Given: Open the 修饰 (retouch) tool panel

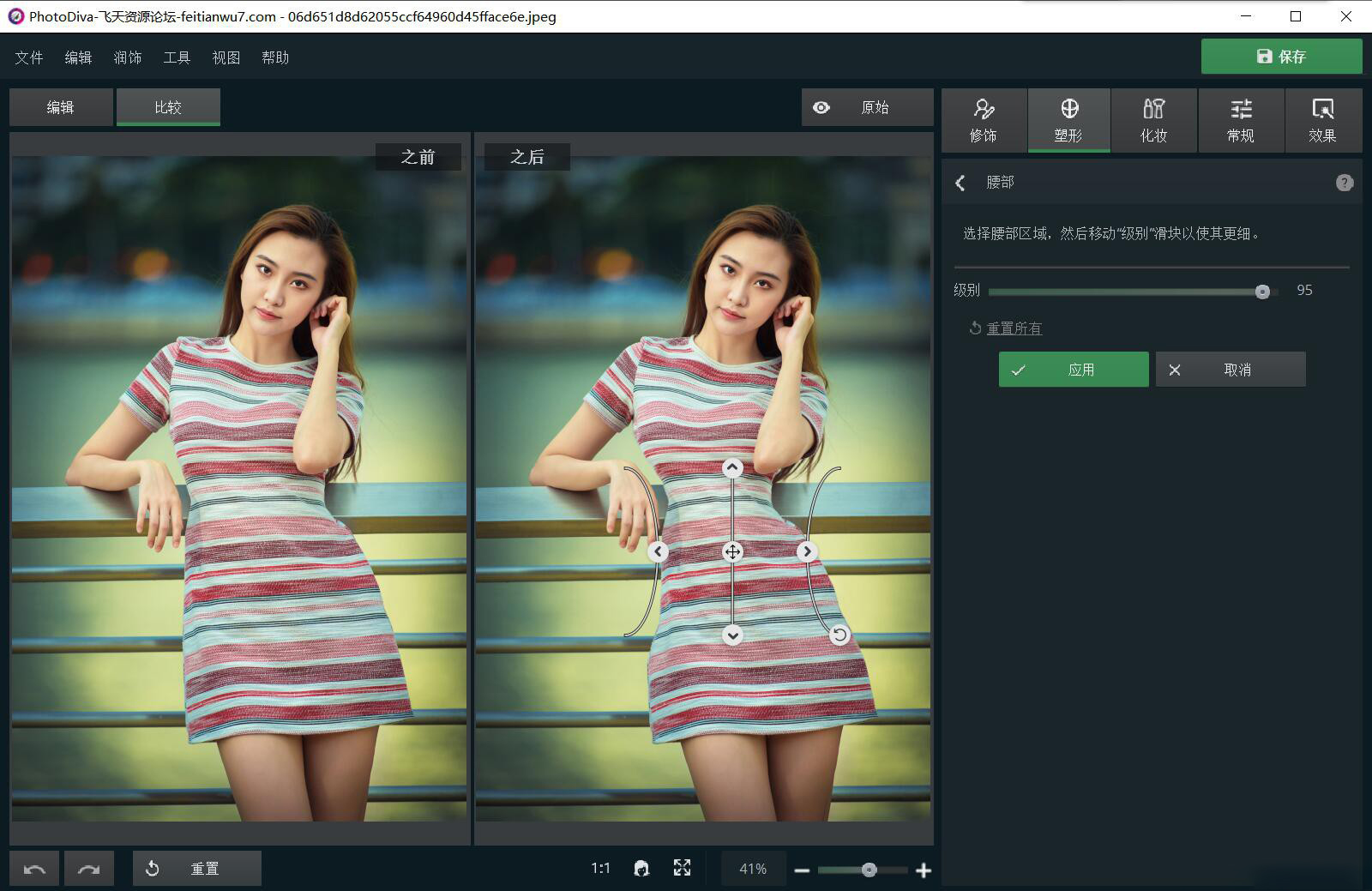Looking at the screenshot, I should pos(983,120).
